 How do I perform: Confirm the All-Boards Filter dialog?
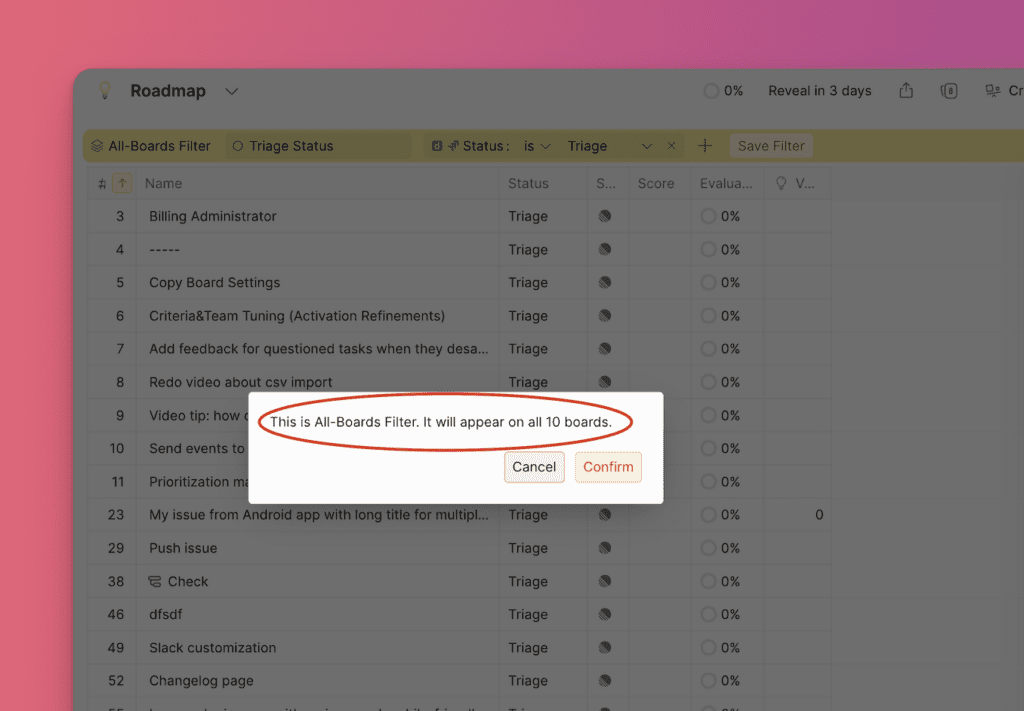pos(608,467)
